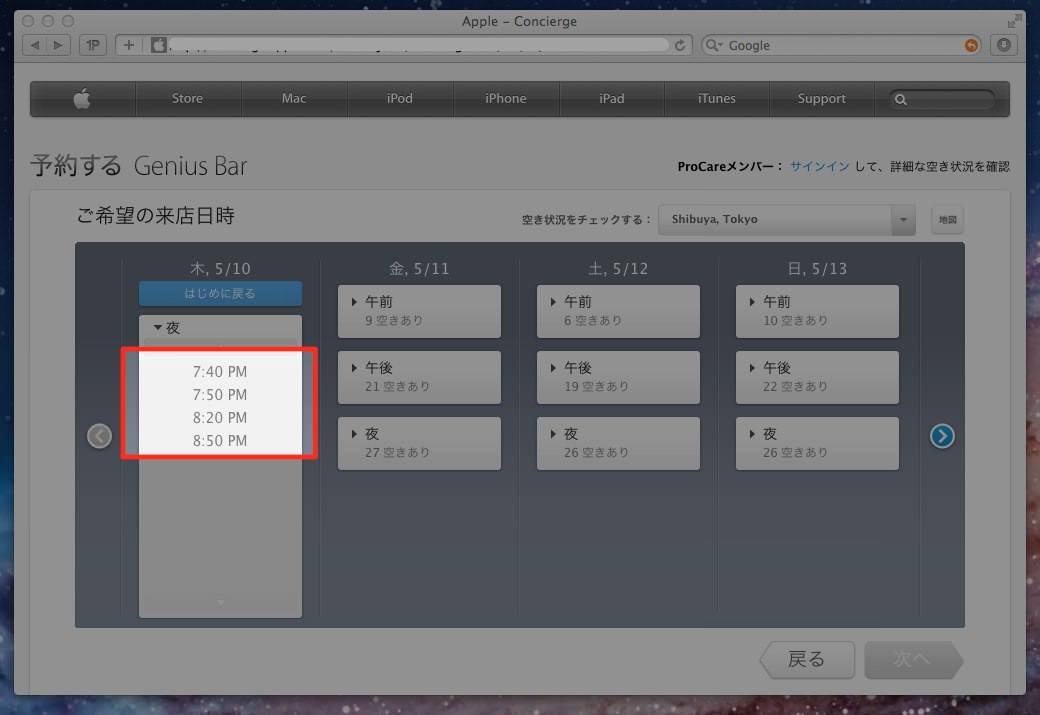The width and height of the screenshot is (1040, 715).
Task: Expand 午前 slots for 土, 5/12
Action: pyautogui.click(x=618, y=311)
